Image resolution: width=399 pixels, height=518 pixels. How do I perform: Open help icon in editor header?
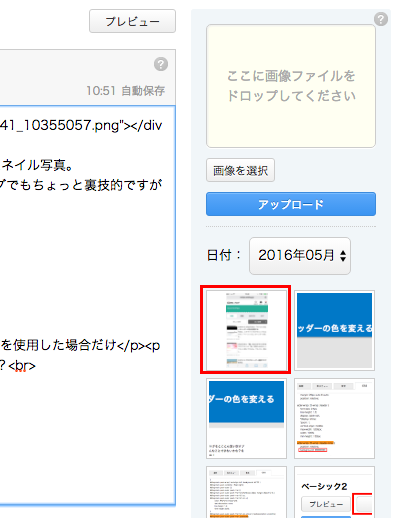point(161,64)
